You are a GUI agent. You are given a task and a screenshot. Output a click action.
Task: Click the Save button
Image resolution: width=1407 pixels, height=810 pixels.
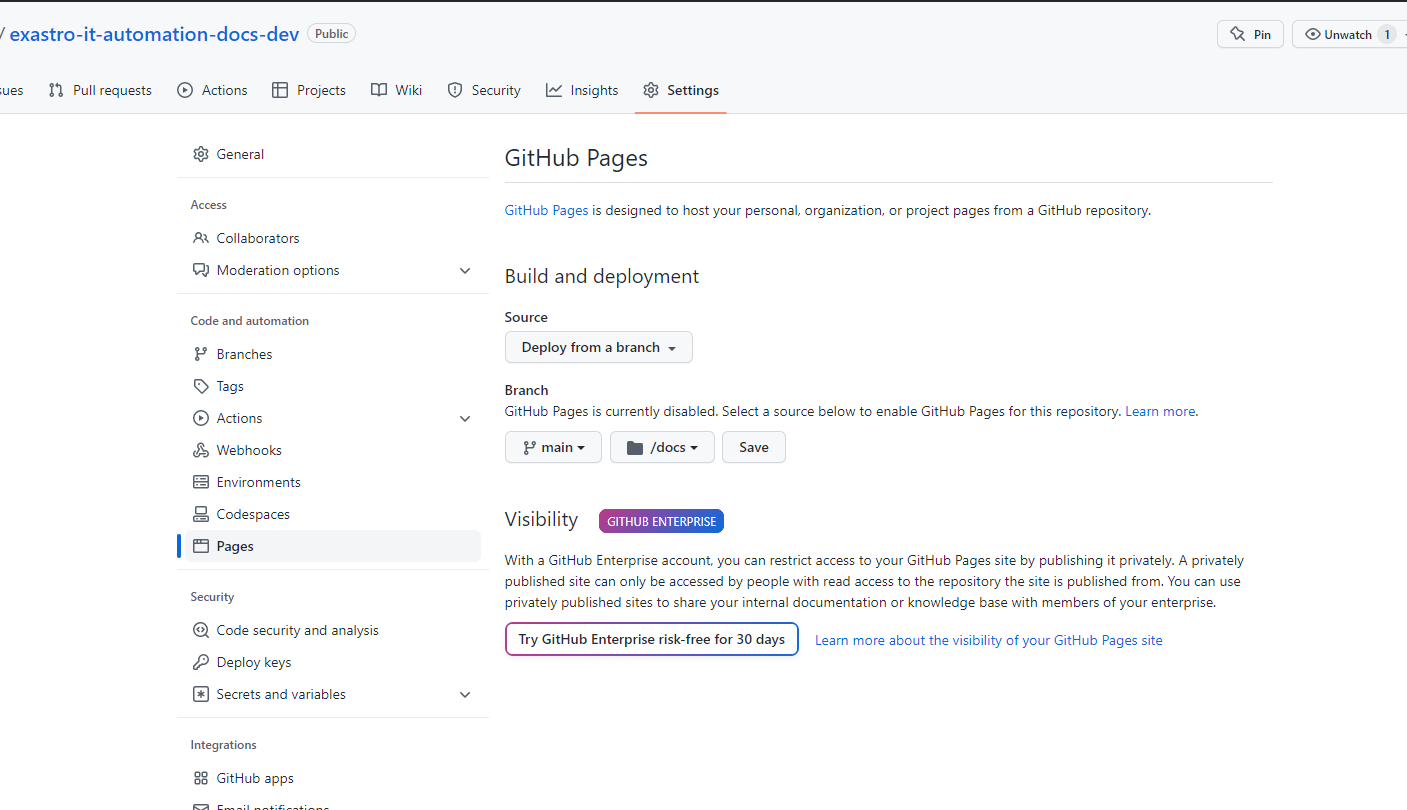pos(753,447)
